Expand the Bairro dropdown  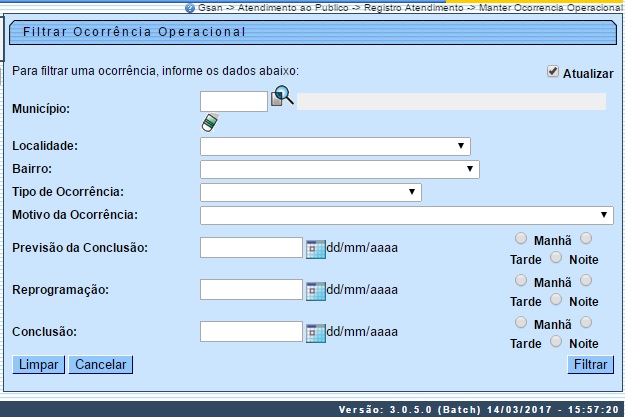tap(340, 169)
